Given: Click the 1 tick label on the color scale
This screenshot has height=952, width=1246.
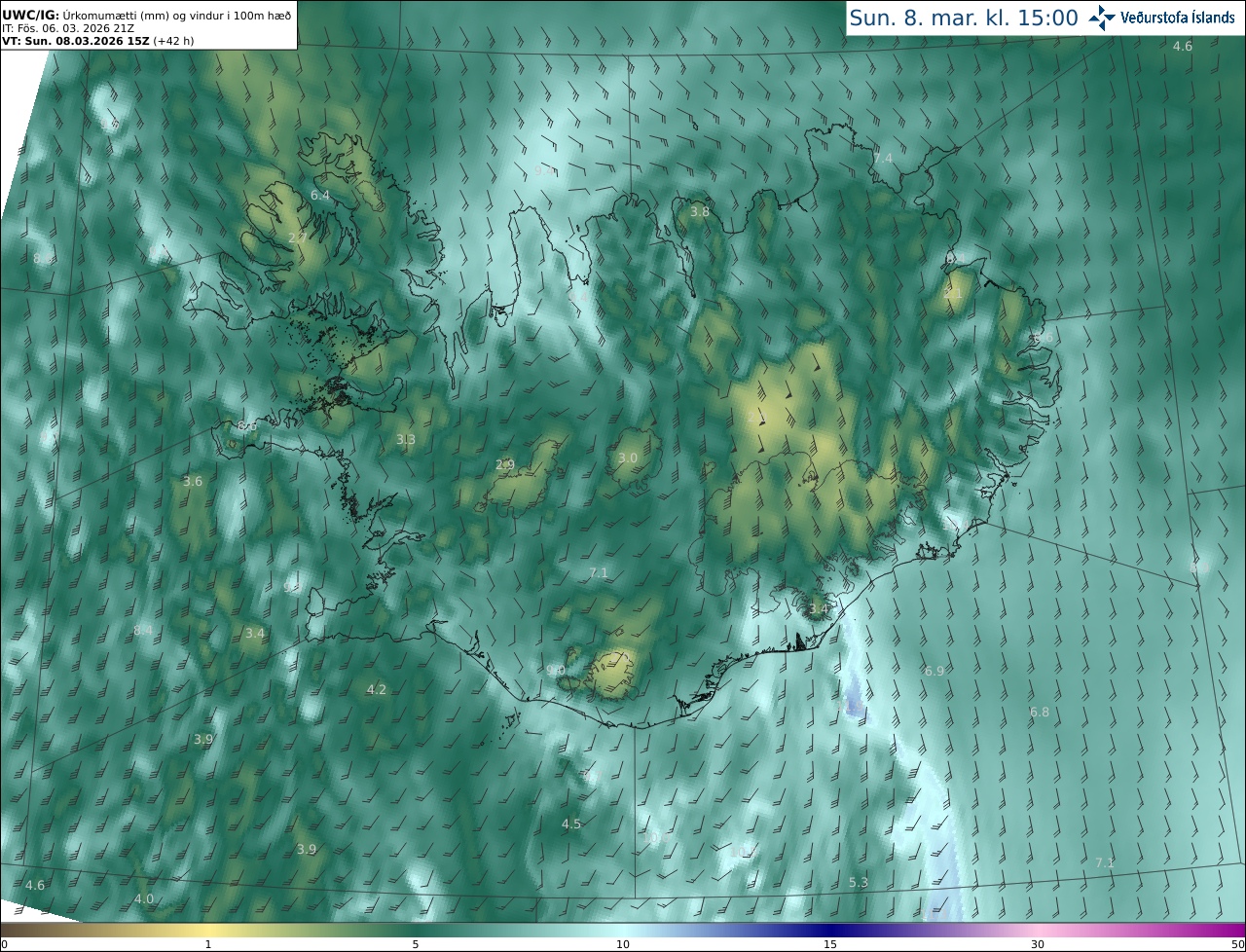Looking at the screenshot, I should (208, 944).
